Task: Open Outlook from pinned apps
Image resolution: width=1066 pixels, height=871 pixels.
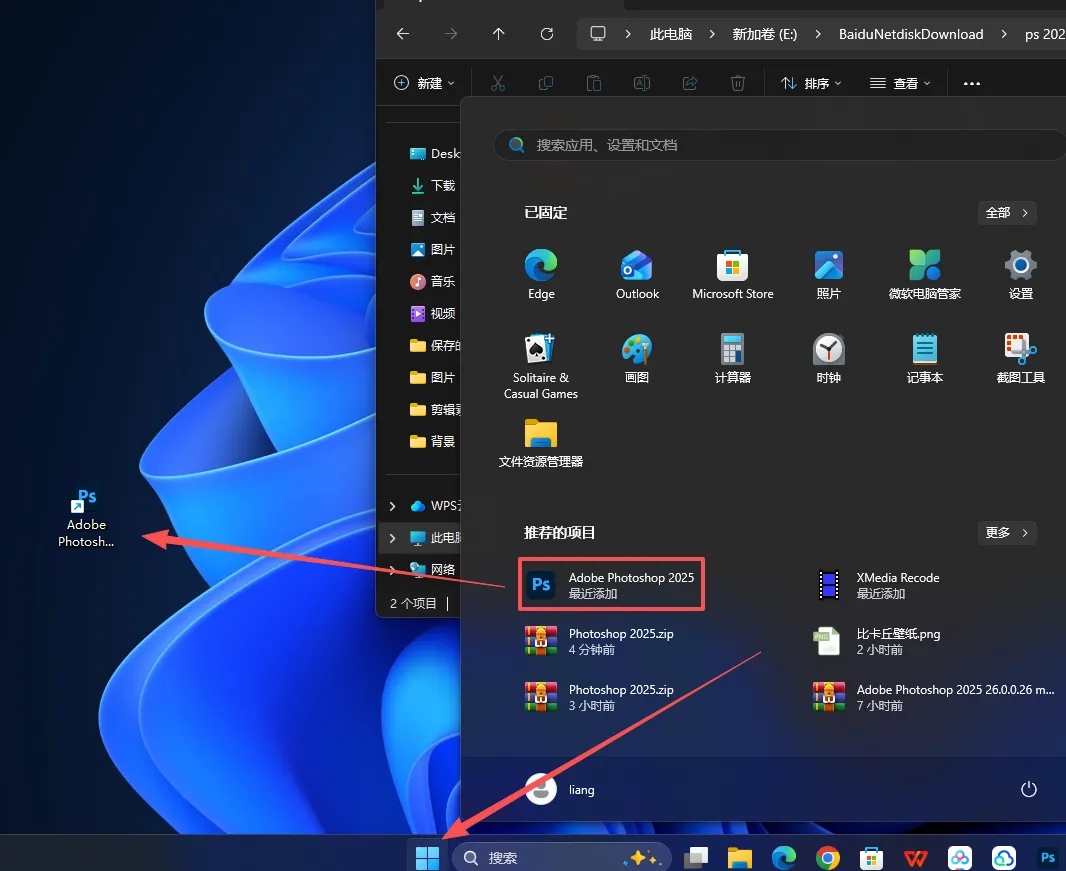Action: click(x=637, y=275)
